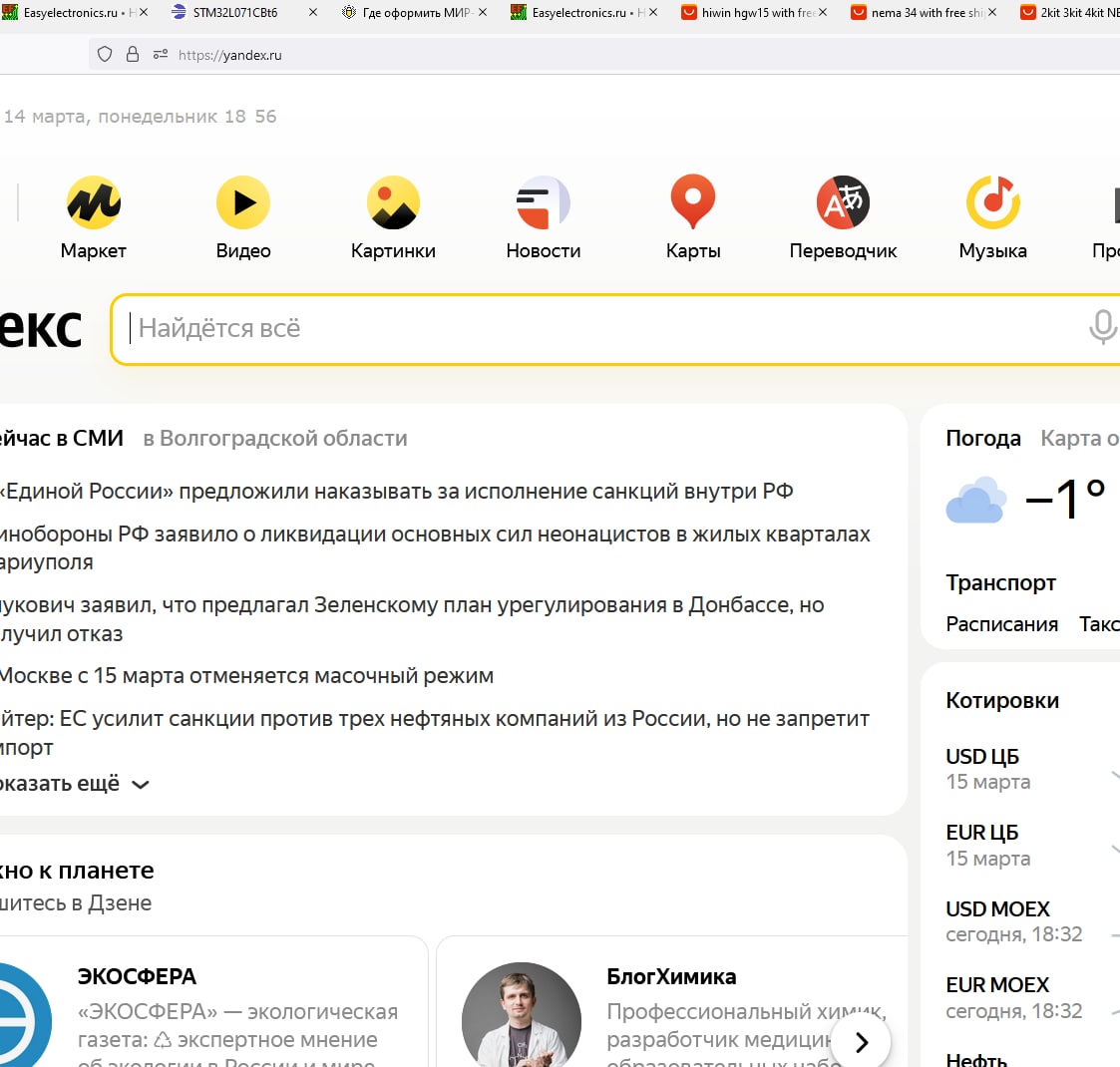Open news about Минобороны РФ and Мариуполь

435,547
